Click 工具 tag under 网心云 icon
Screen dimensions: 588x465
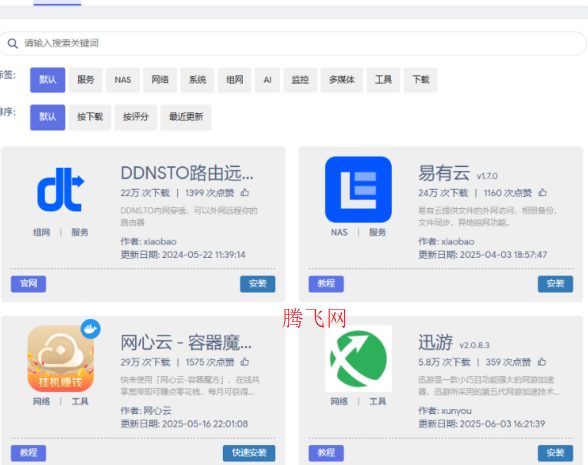point(80,402)
